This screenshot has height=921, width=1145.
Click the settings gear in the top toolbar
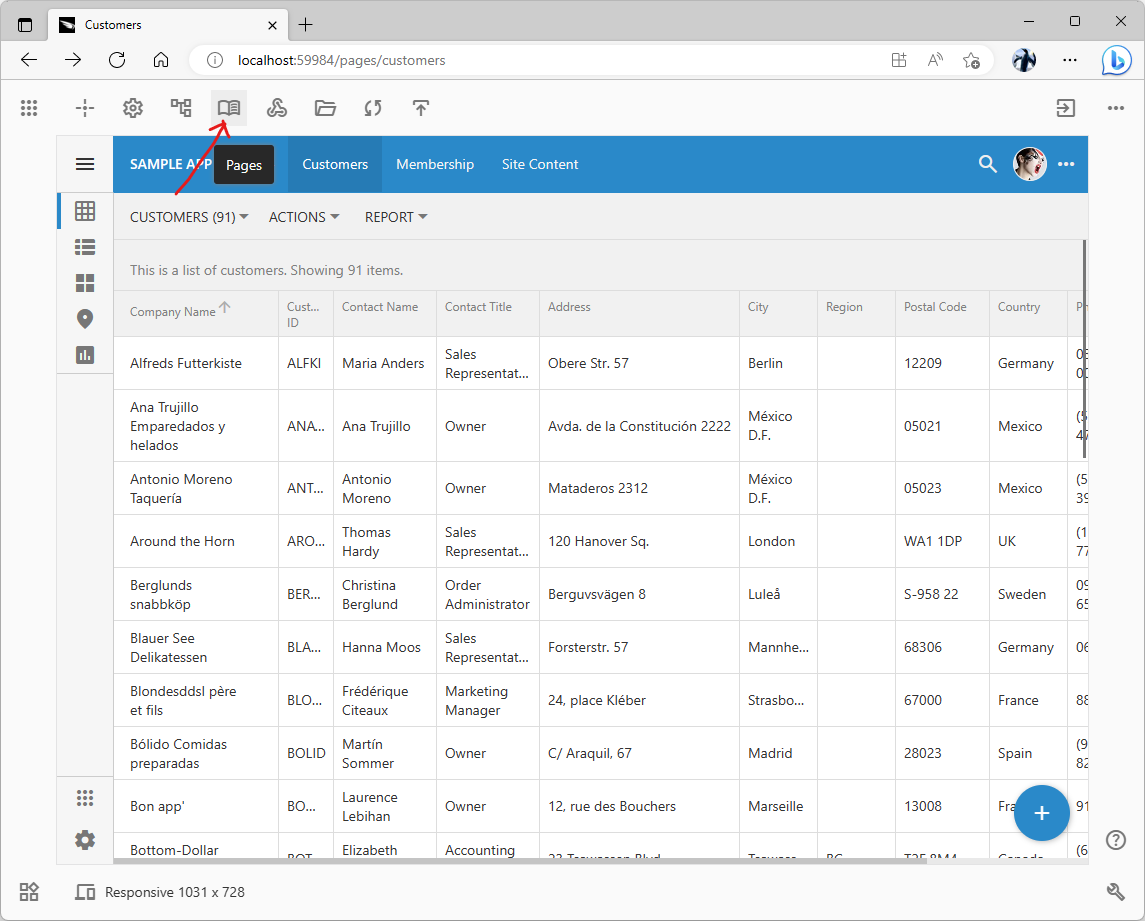pyautogui.click(x=133, y=108)
